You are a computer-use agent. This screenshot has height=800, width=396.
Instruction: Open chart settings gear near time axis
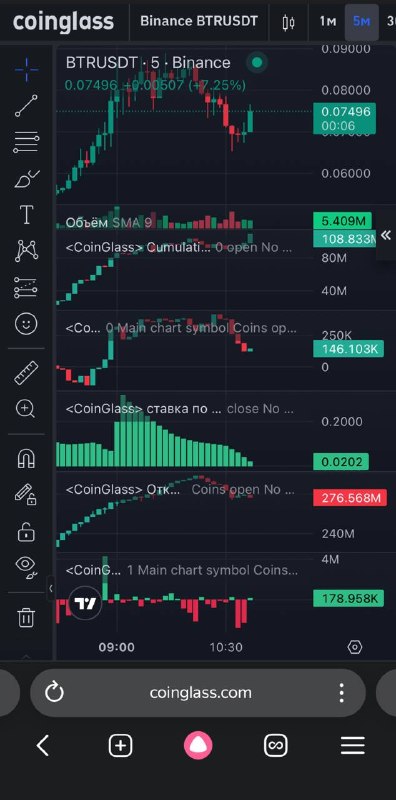355,647
